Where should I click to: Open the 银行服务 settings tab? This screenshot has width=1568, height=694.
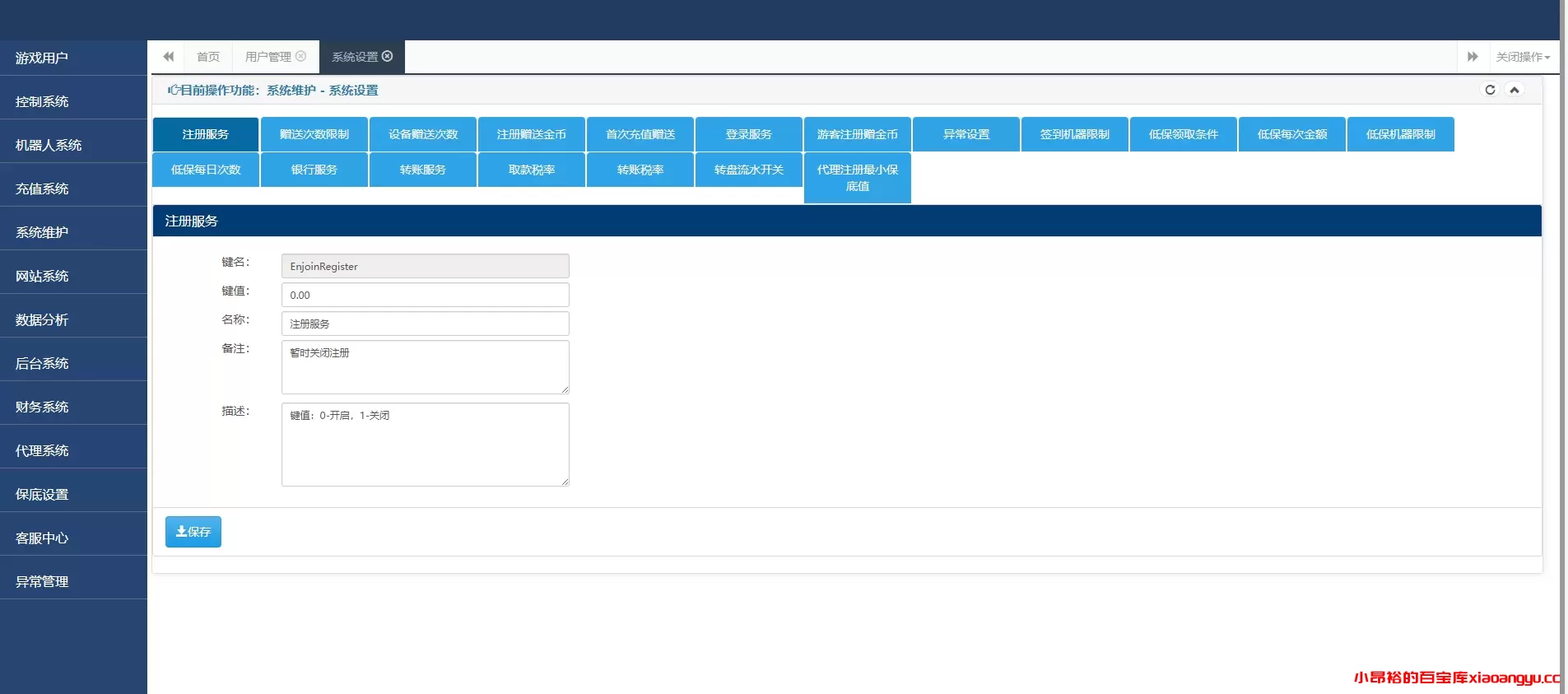314,170
